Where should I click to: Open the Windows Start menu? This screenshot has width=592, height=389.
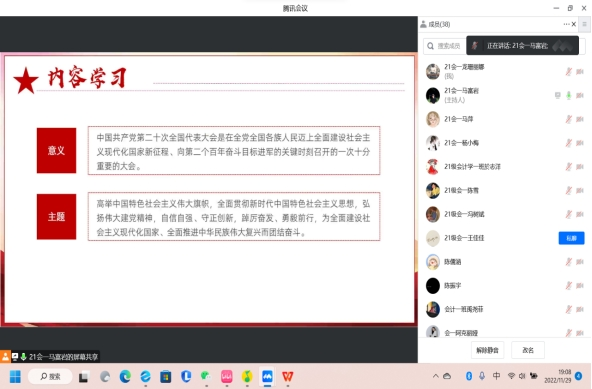point(15,377)
